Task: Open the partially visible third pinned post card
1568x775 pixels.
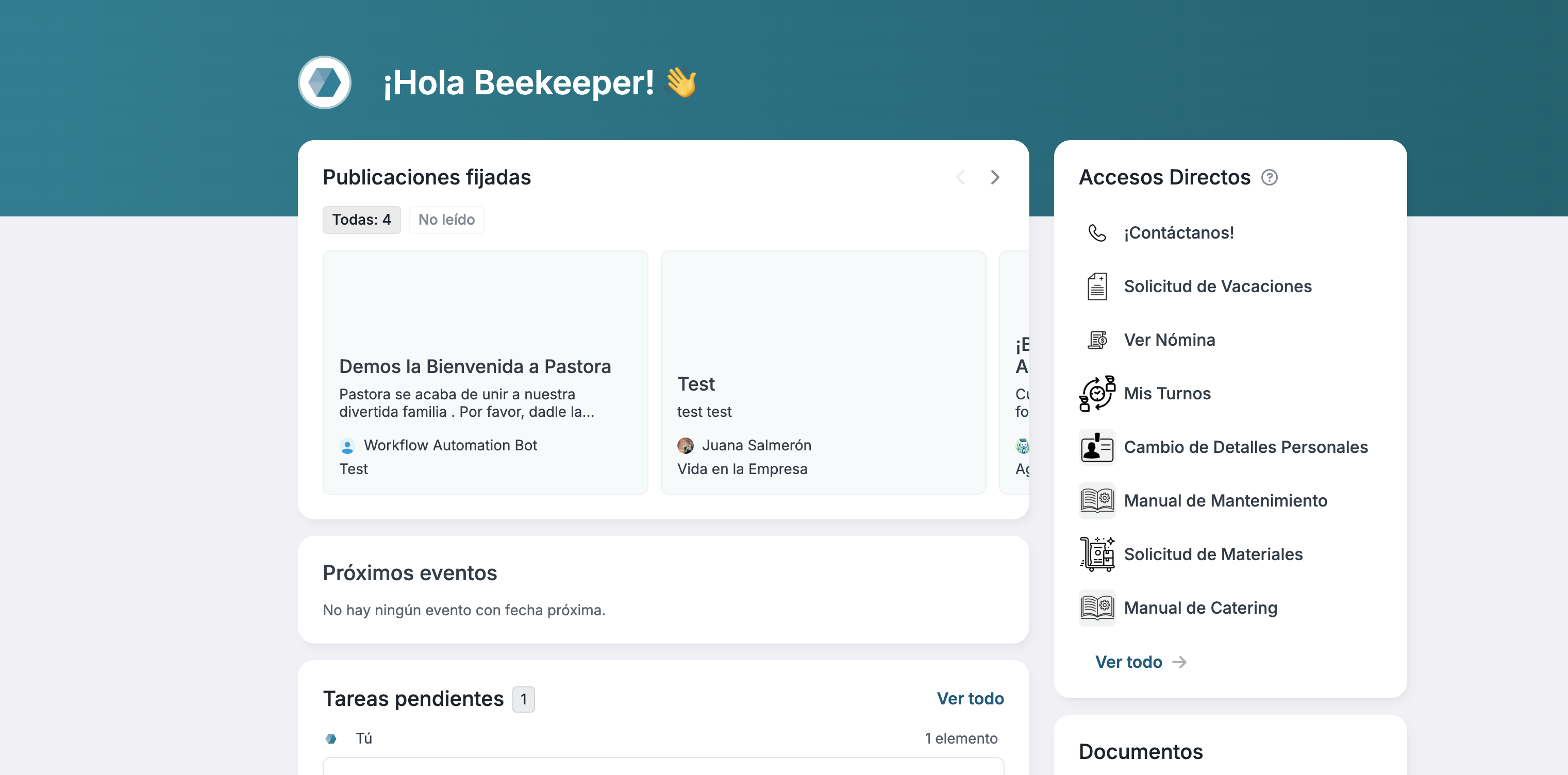Action: pos(1015,372)
